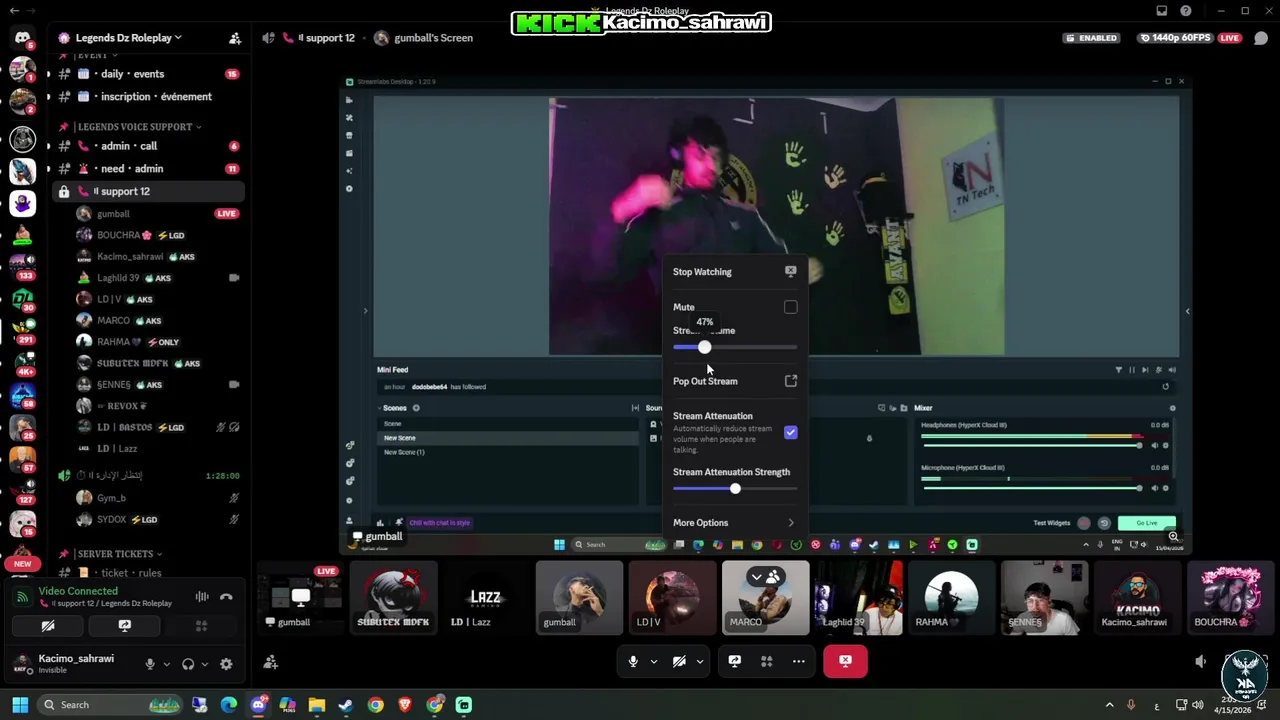Click the invite-to-call icon below thumbnails
Viewport: 1280px width, 720px height.
pos(270,662)
